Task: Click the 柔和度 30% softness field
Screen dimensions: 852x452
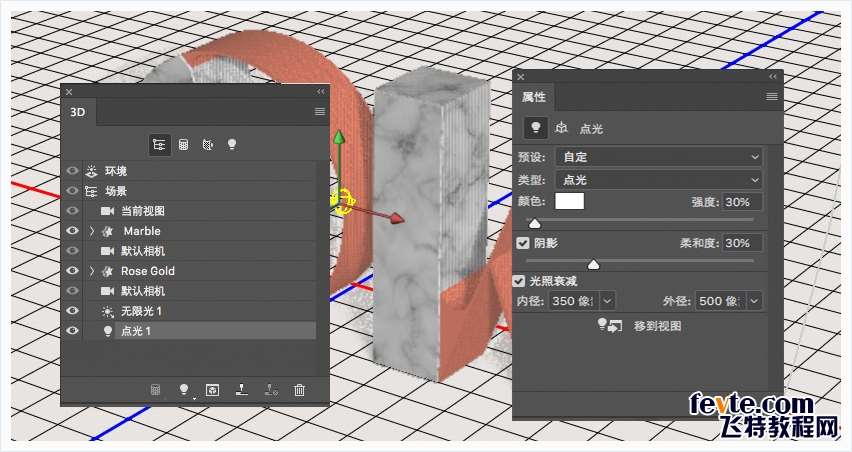Action: pos(742,243)
